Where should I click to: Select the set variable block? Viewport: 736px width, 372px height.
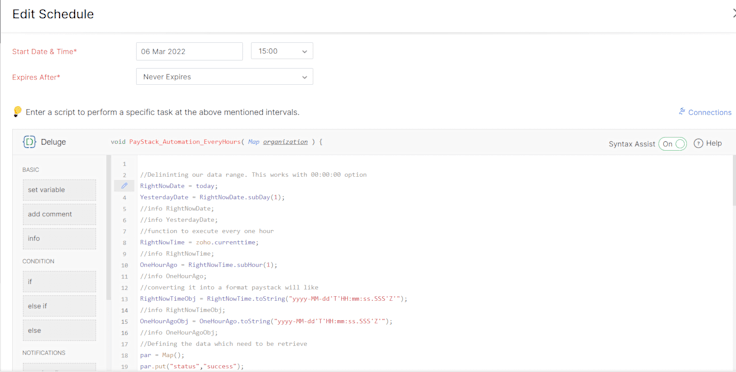pyautogui.click(x=59, y=190)
